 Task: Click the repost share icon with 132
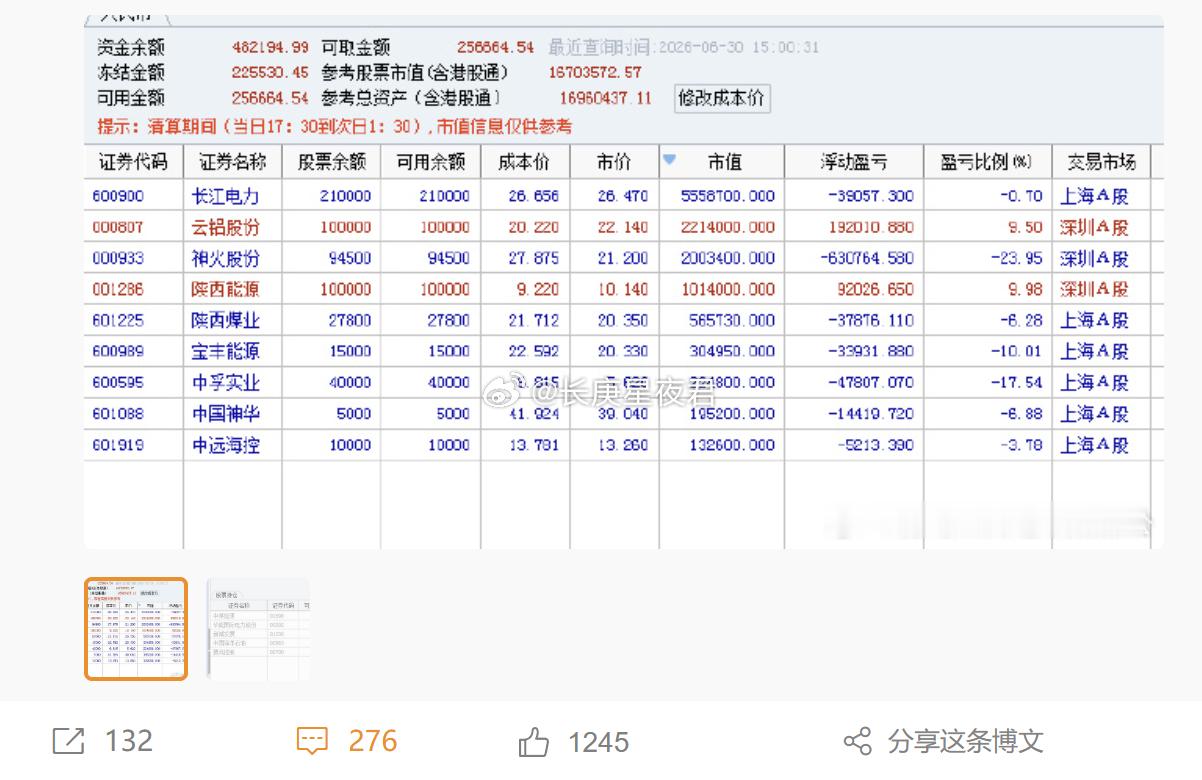click(x=69, y=741)
